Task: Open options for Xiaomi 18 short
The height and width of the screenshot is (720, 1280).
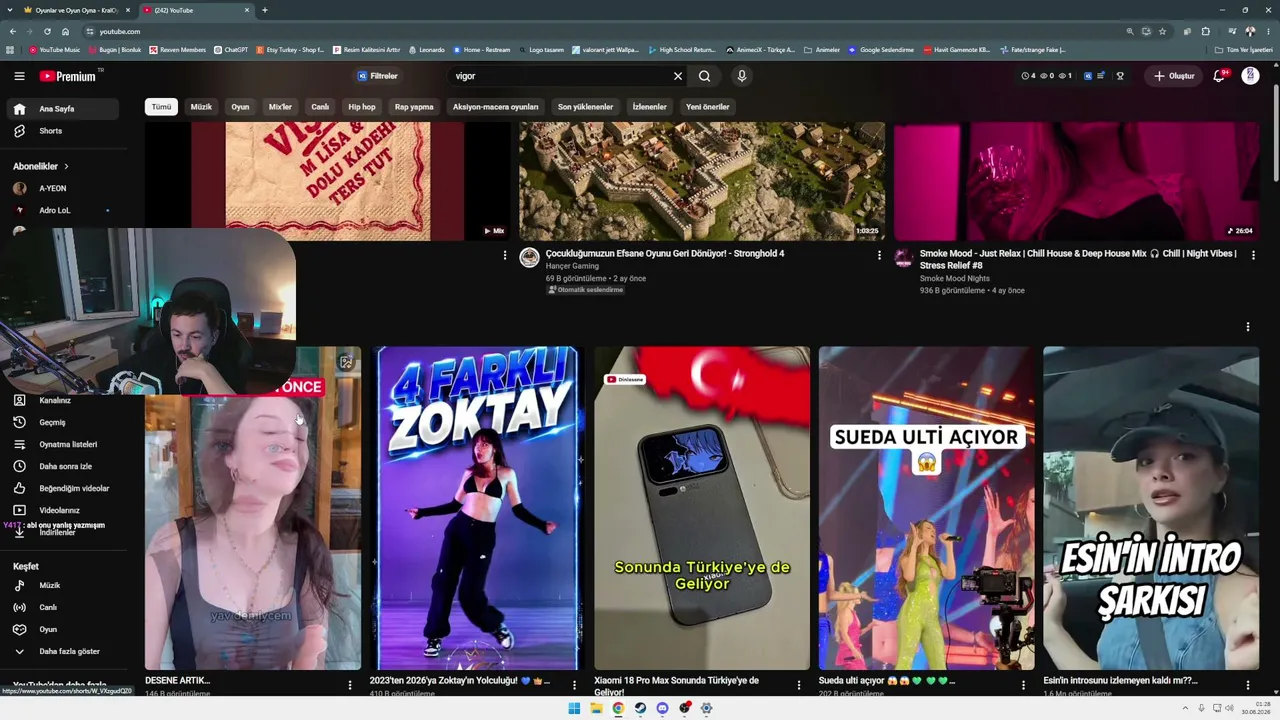Action: click(x=798, y=685)
